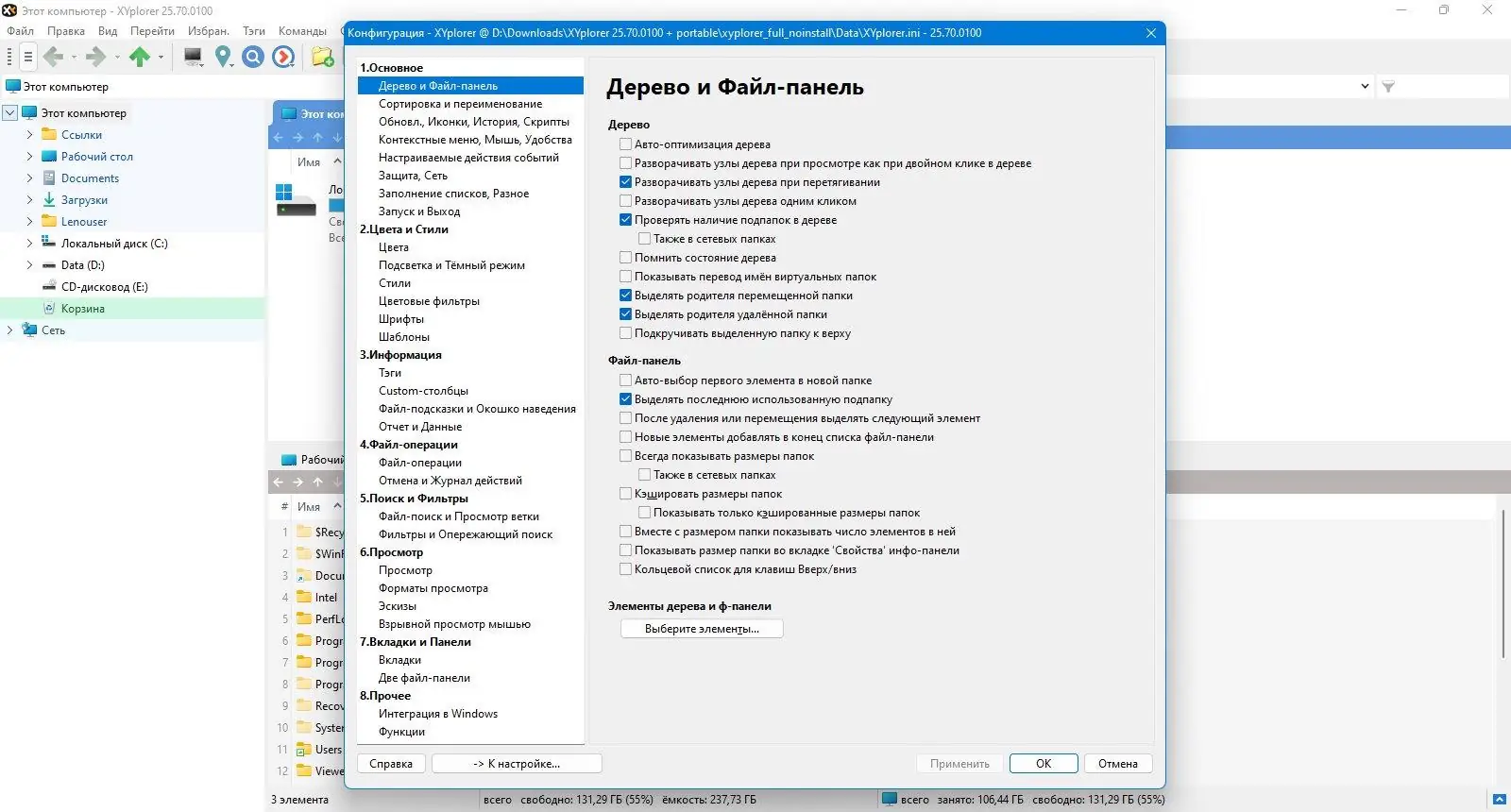Expand the Documents tree node
Image resolution: width=1511 pixels, height=812 pixels.
coord(29,178)
